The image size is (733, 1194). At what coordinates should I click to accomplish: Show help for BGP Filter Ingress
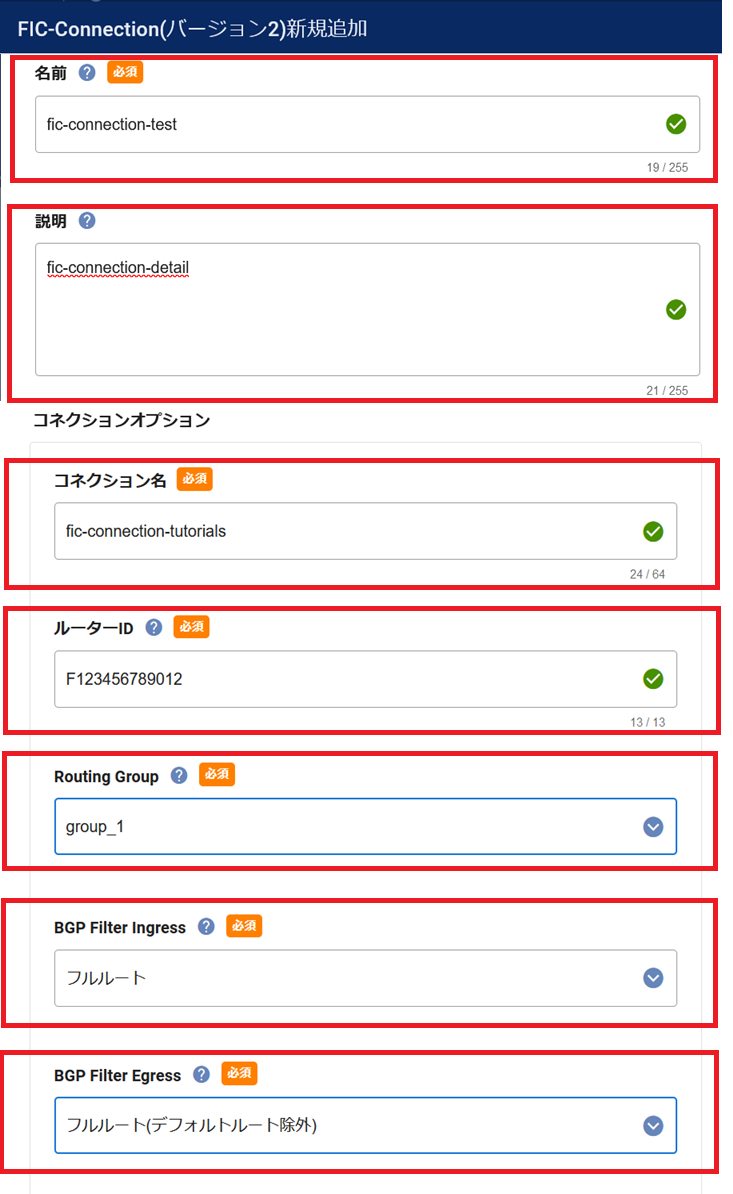pos(206,926)
